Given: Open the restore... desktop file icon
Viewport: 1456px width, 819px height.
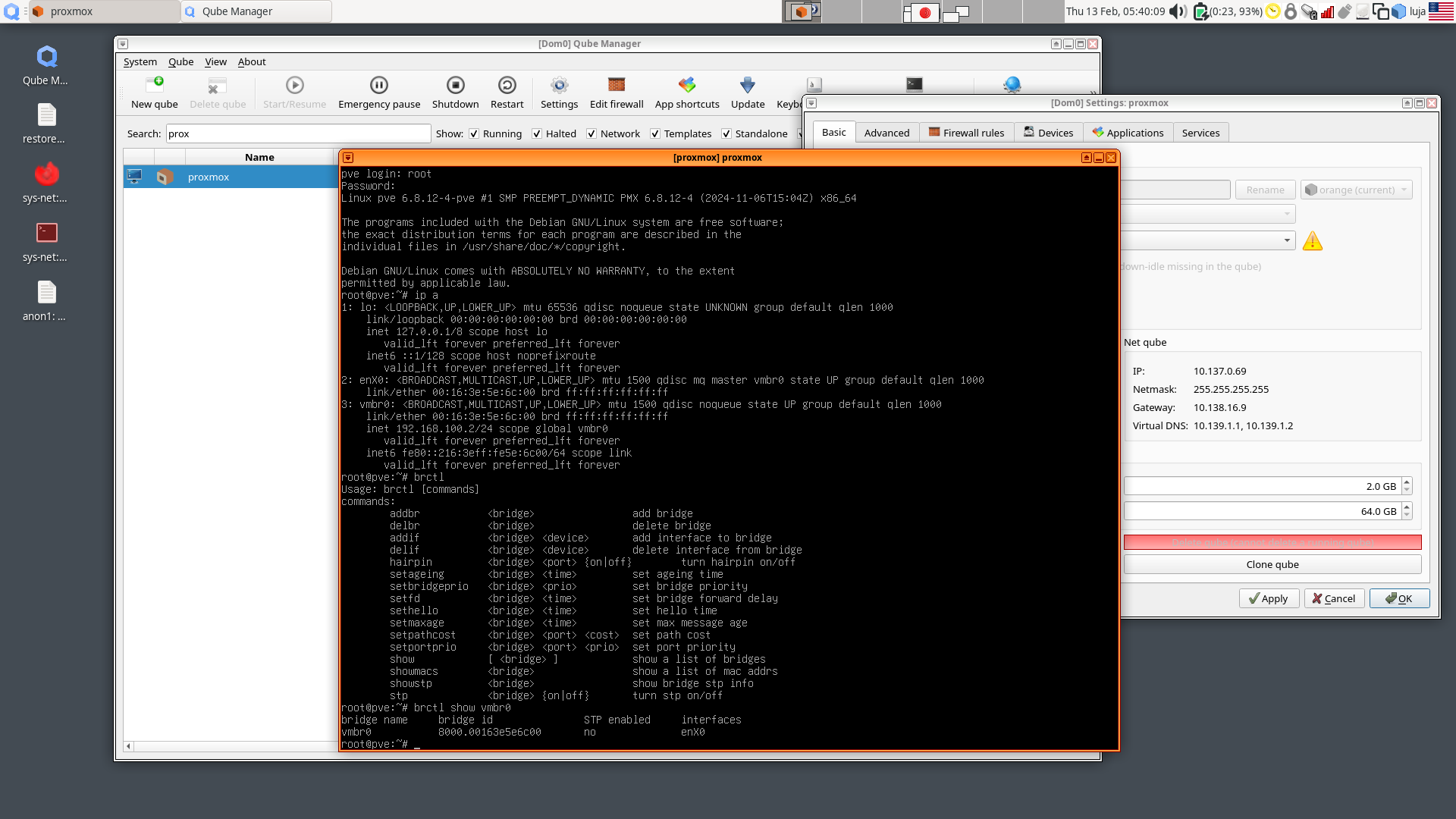Looking at the screenshot, I should [x=46, y=124].
